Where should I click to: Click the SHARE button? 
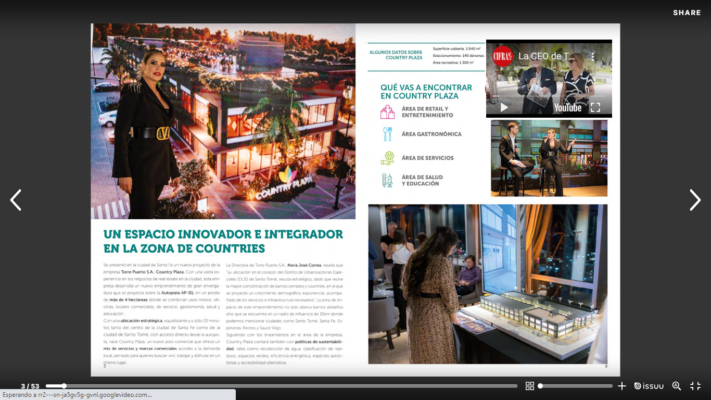[686, 13]
